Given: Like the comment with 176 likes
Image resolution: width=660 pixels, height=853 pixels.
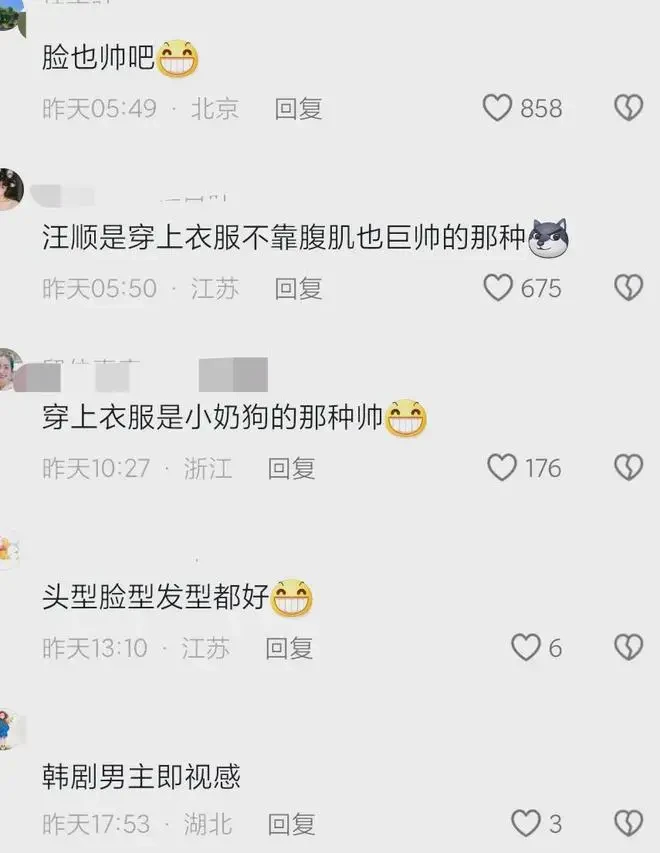Looking at the screenshot, I should pyautogui.click(x=502, y=468).
